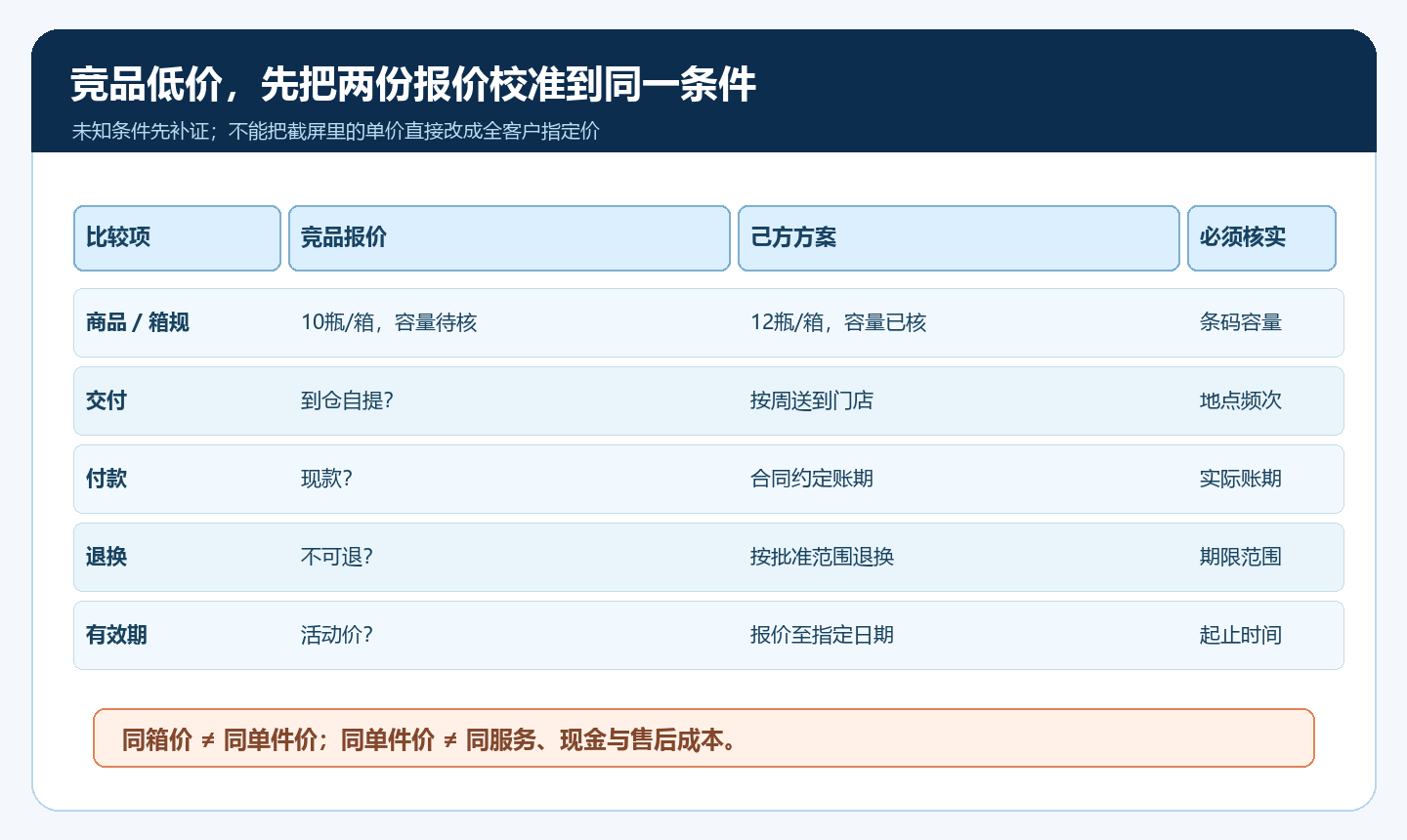Select the 交付 row label
Image resolution: width=1407 pixels, height=840 pixels.
pos(107,400)
